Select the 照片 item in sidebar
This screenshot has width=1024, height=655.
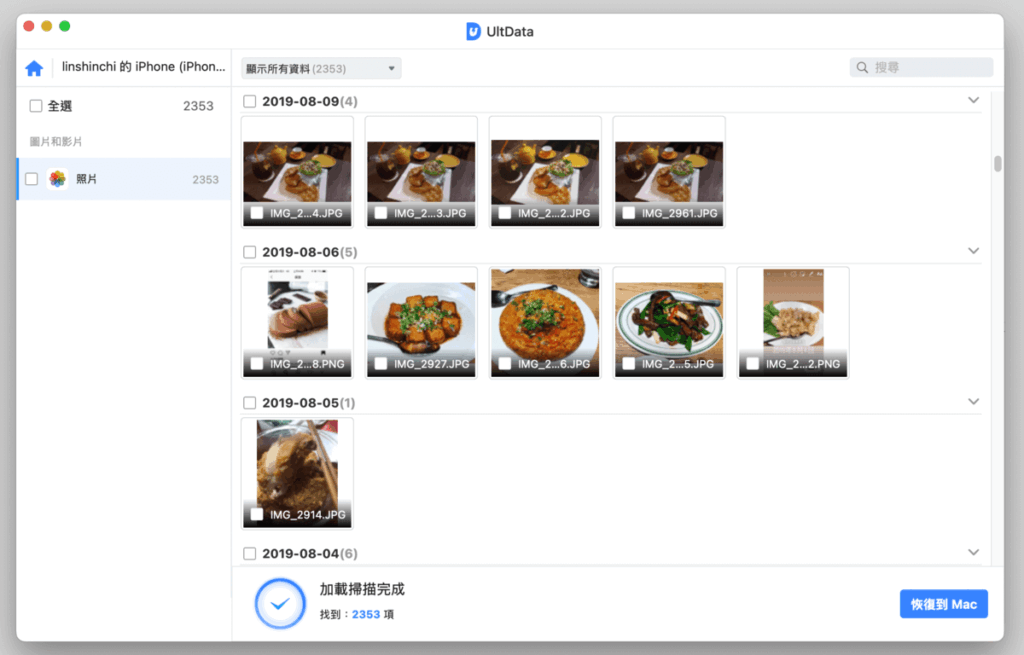120,179
